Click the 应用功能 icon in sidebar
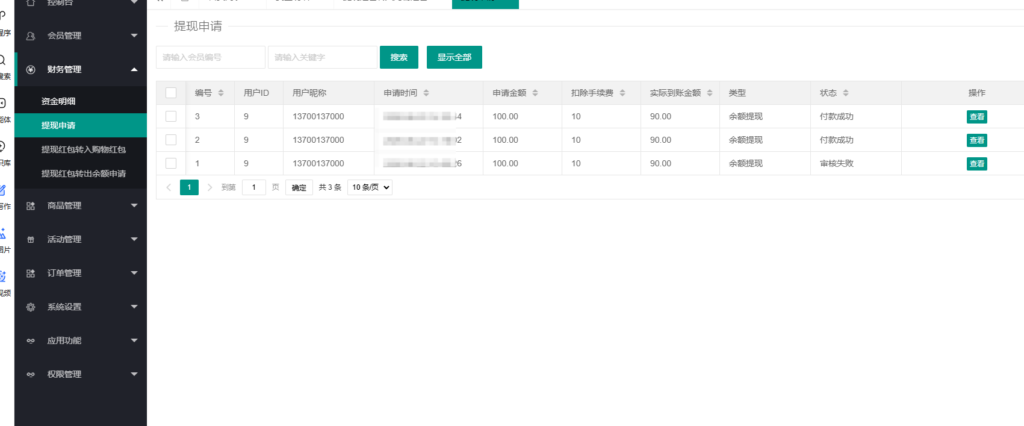This screenshot has height=426, width=1024. pos(30,341)
